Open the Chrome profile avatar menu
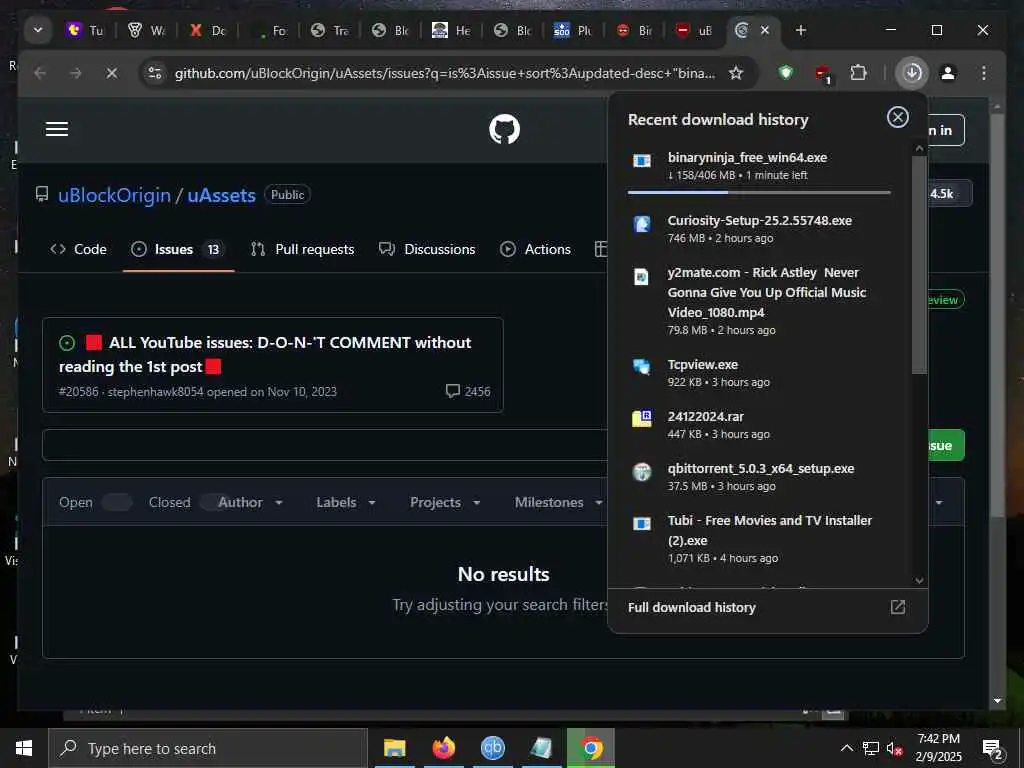The height and width of the screenshot is (768, 1024). [948, 72]
